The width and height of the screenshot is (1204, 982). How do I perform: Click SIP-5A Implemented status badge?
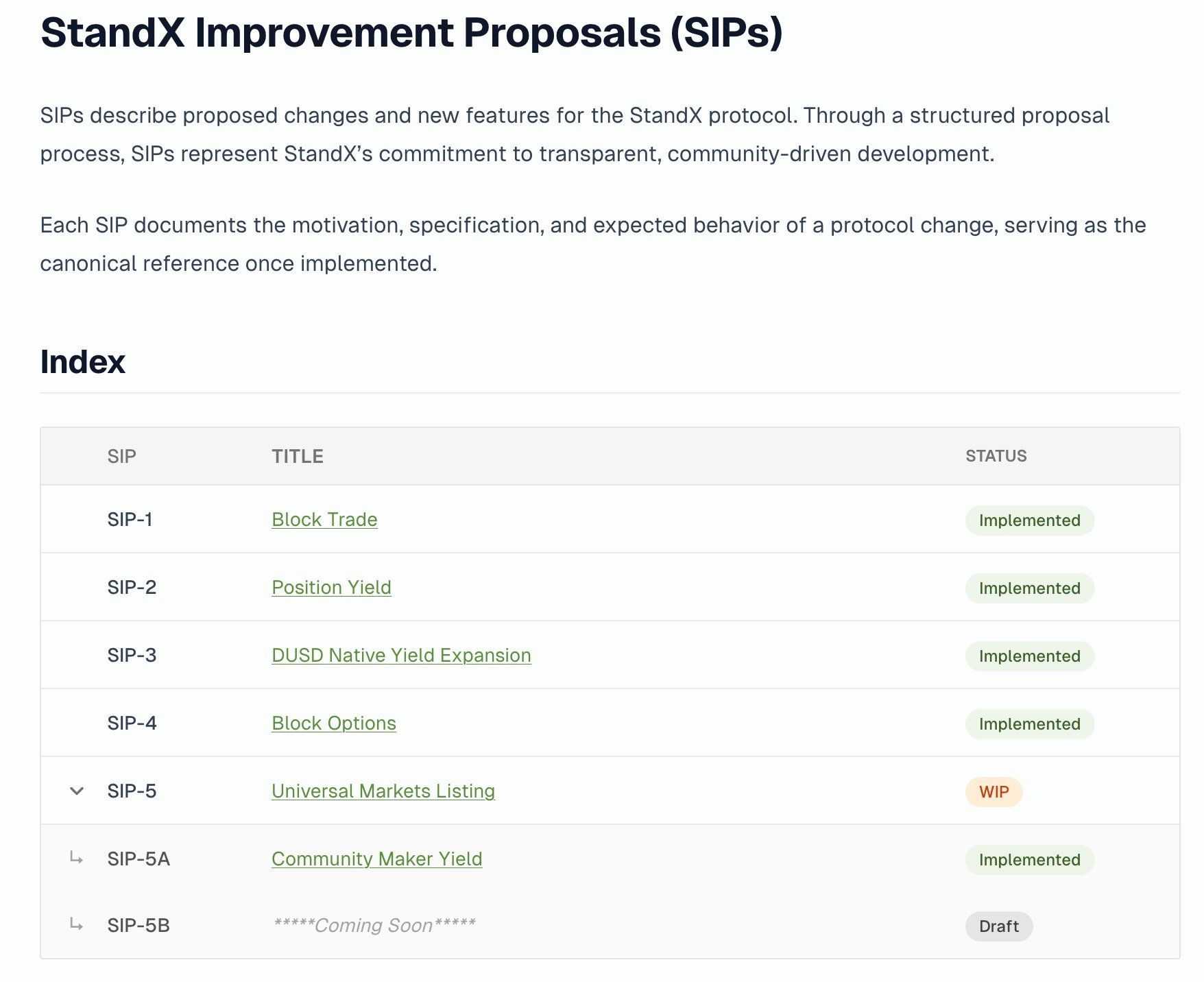(x=1030, y=860)
